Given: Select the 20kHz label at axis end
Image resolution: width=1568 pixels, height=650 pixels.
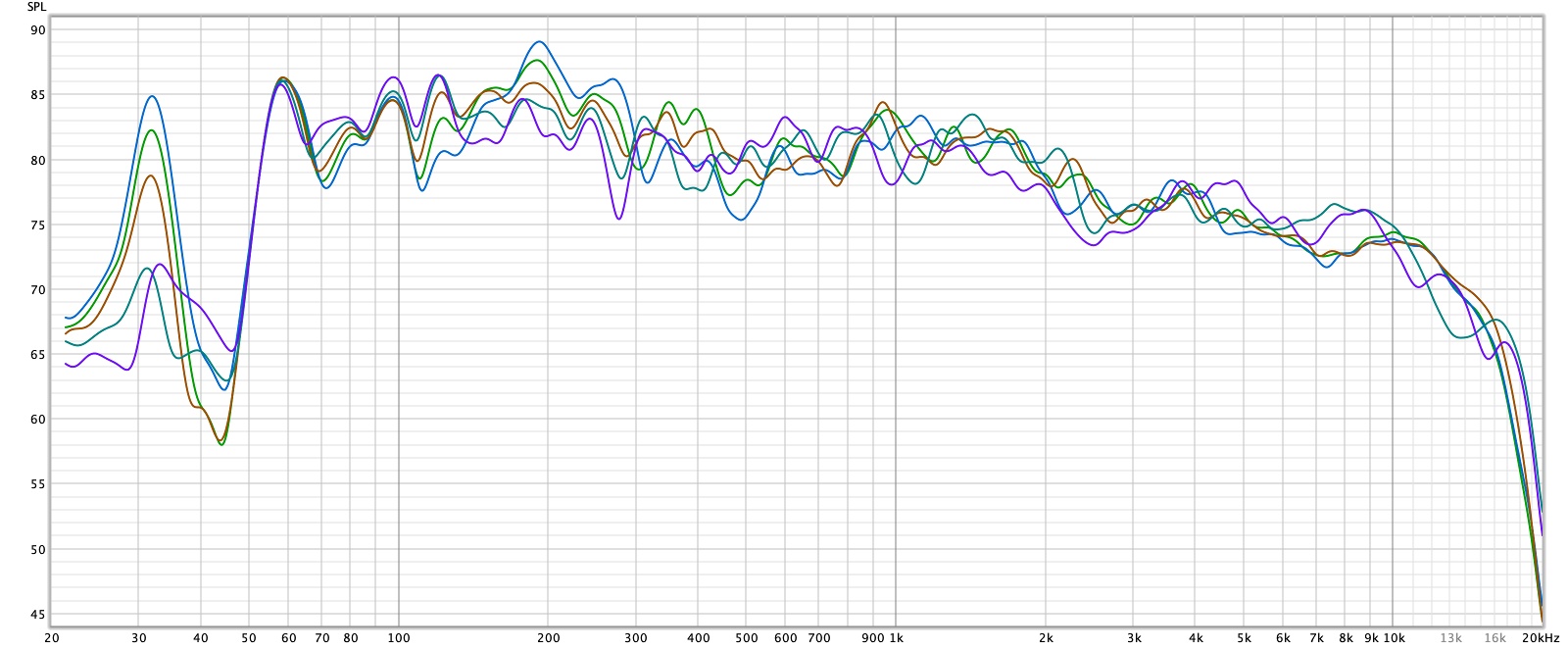Looking at the screenshot, I should click(x=1541, y=638).
